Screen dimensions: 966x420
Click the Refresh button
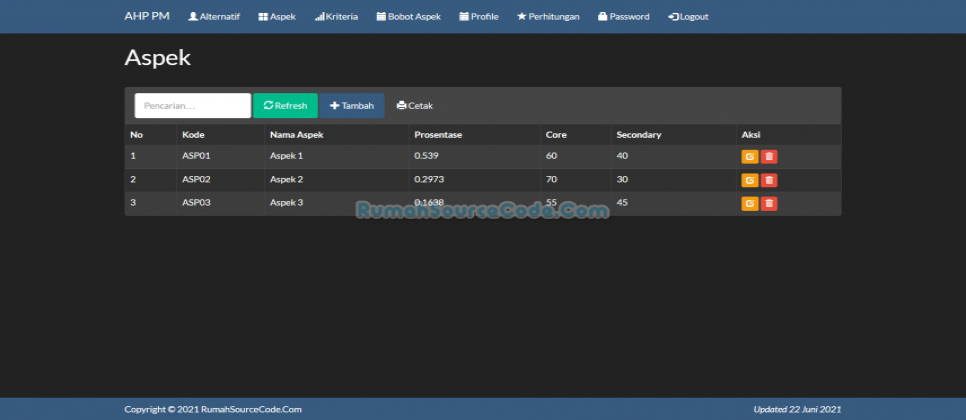tap(285, 105)
